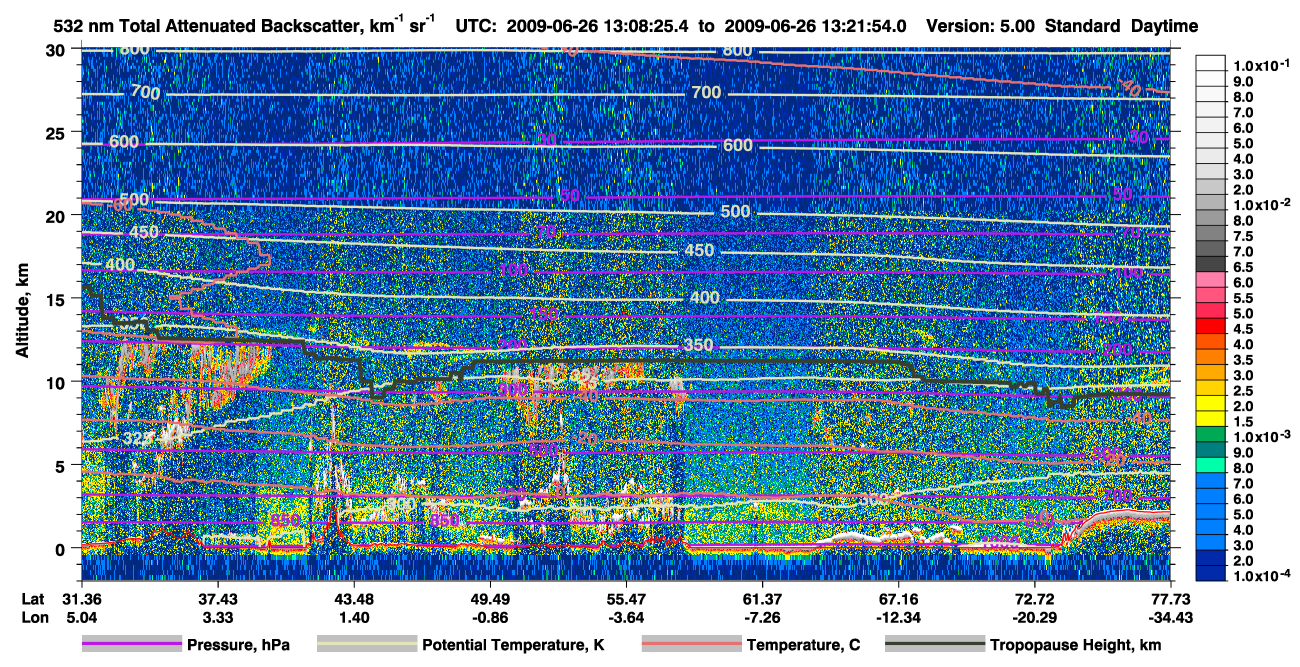Click the 325 potential temperature contour label
This screenshot has height=667, width=1300.
pos(139,438)
